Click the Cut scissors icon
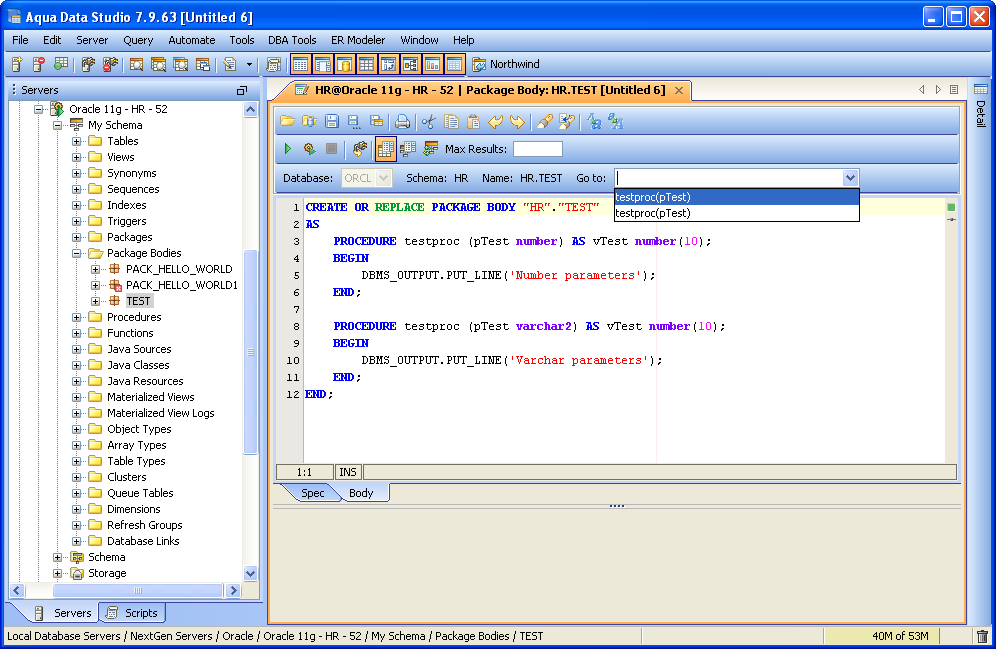The image size is (996, 649). tap(429, 122)
